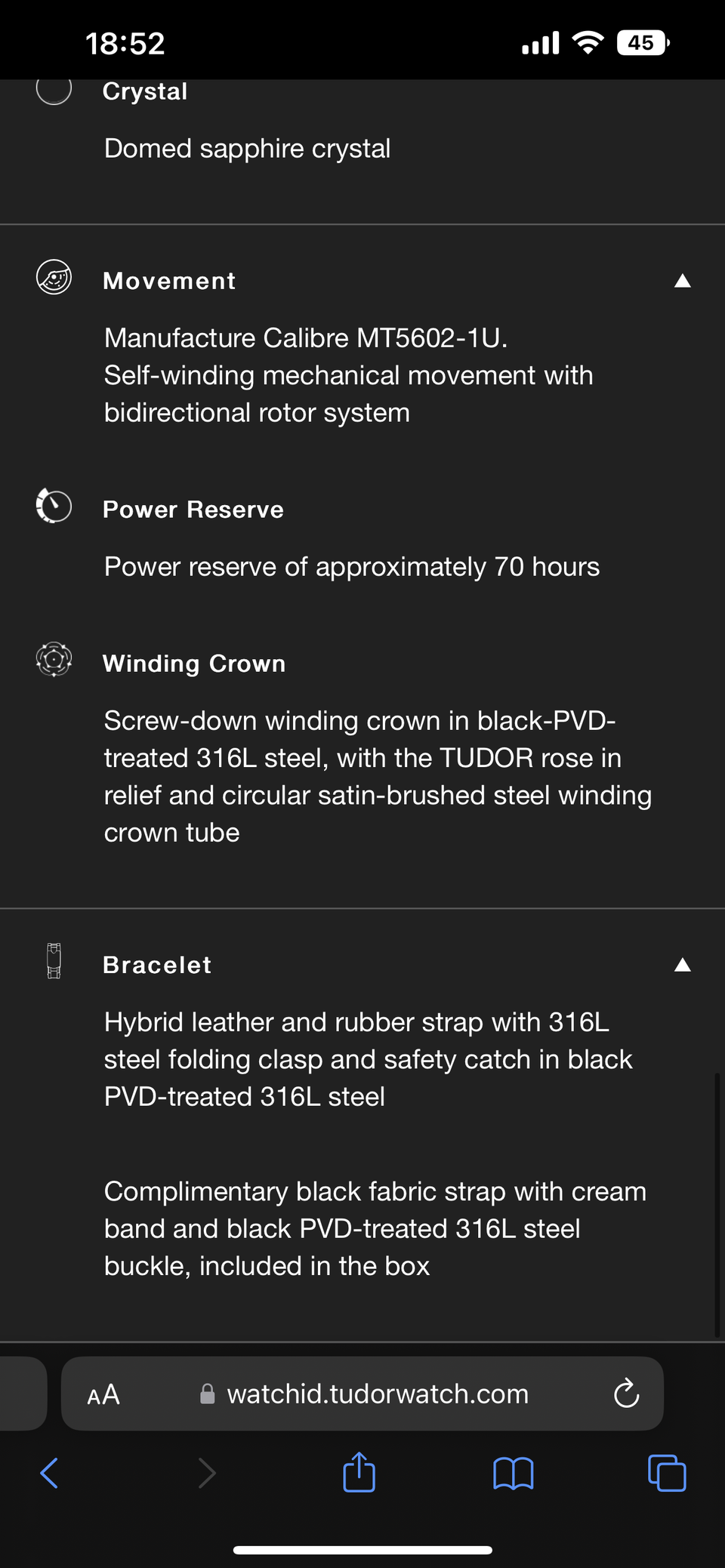Tap the Movement calibre icon
This screenshot has width=725, height=1568.
tap(54, 278)
